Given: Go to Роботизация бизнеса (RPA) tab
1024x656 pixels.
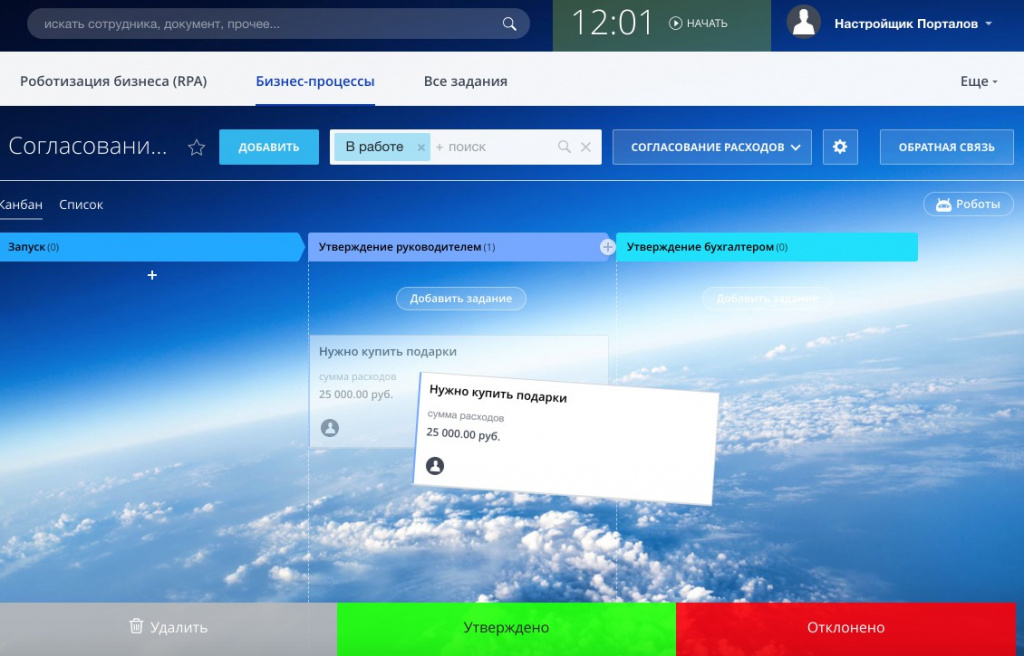Looking at the screenshot, I should point(113,81).
